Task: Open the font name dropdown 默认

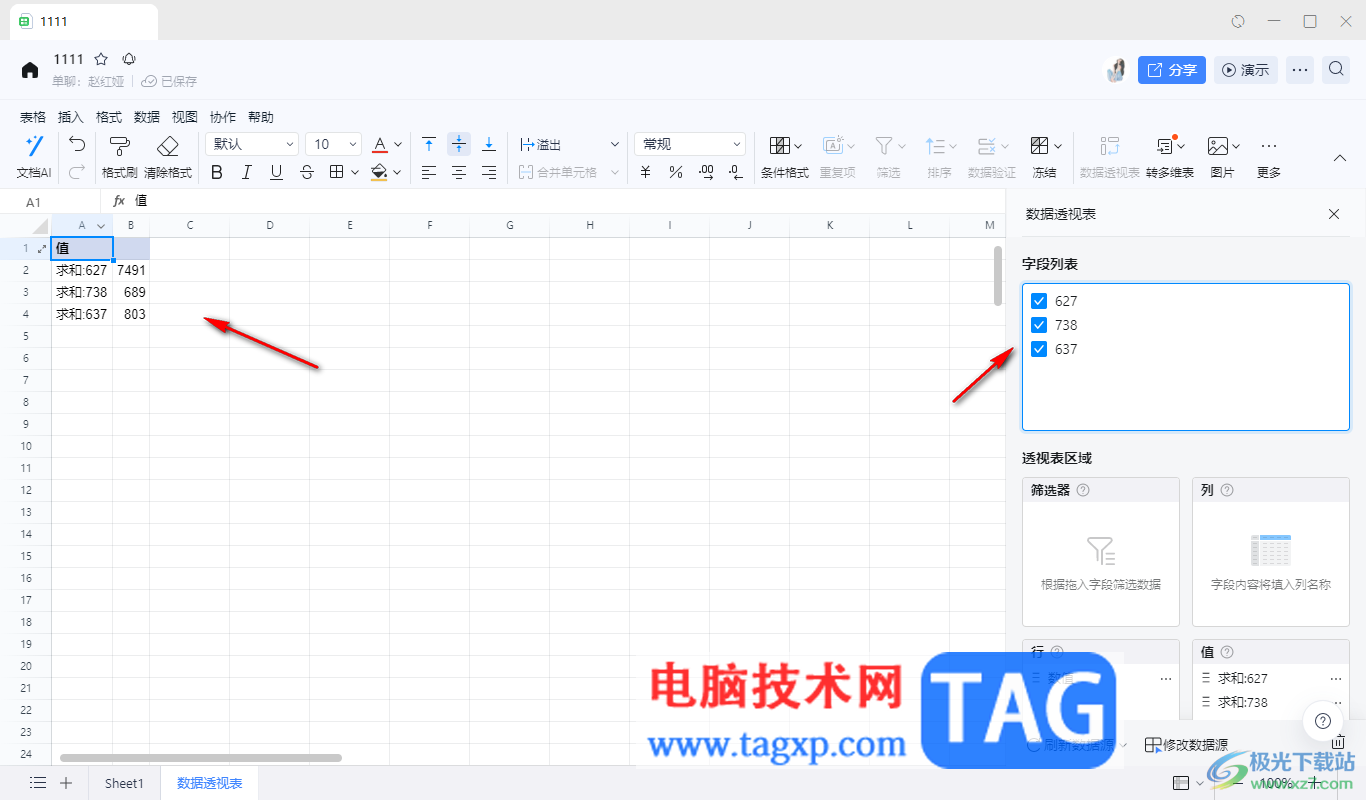Action: 252,145
